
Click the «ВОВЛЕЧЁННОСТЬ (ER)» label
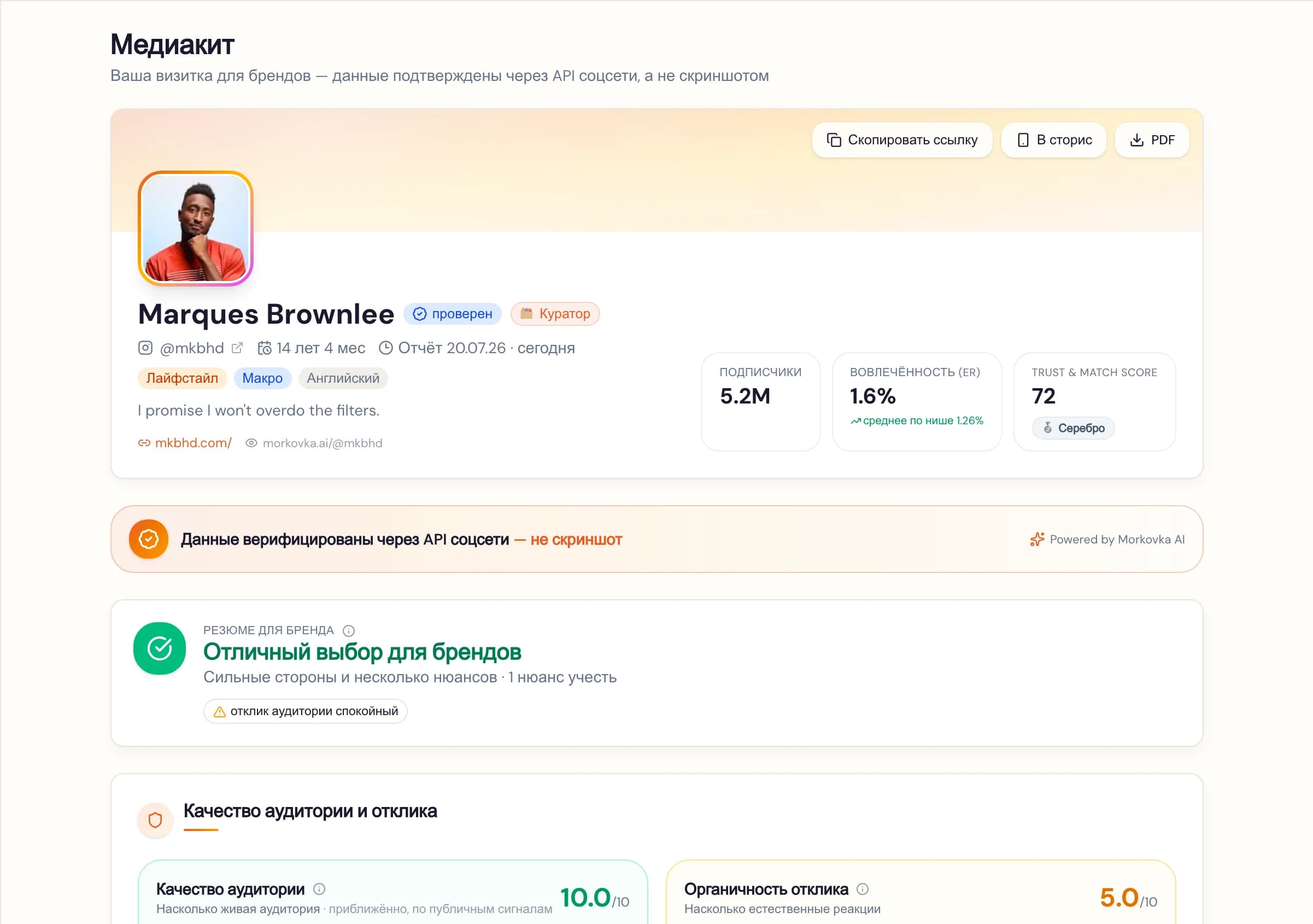[x=915, y=372]
